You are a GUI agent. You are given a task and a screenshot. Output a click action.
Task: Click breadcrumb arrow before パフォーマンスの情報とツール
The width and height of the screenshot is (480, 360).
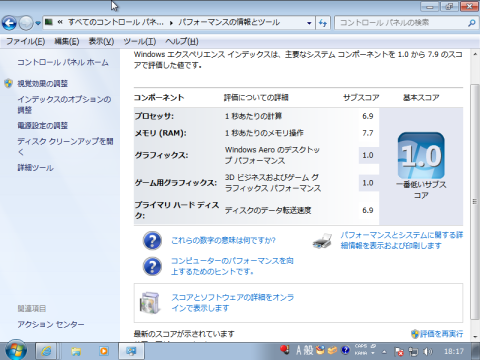click(x=171, y=23)
